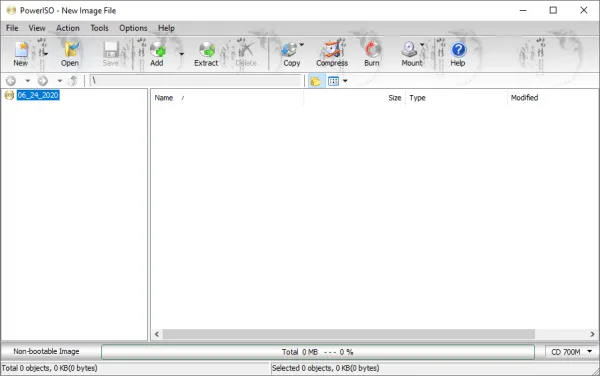Open the Options menu
The image size is (600, 376).
(133, 28)
